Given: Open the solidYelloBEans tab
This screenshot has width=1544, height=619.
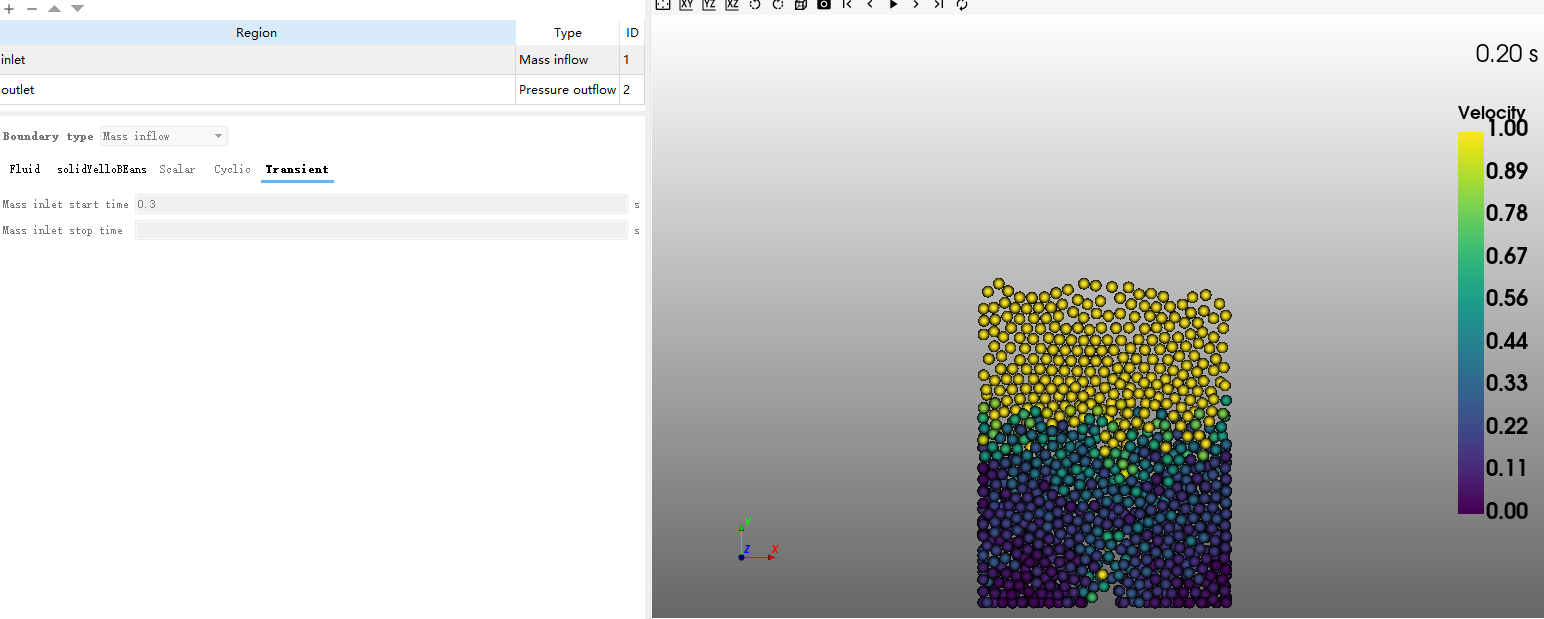Looking at the screenshot, I should [x=101, y=169].
